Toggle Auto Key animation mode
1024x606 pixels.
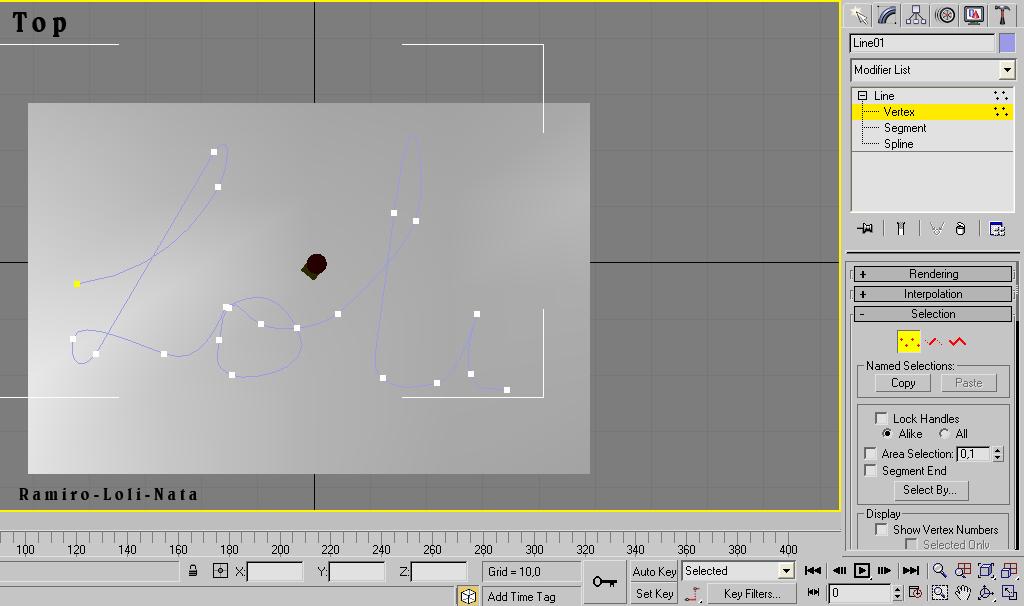tap(654, 571)
